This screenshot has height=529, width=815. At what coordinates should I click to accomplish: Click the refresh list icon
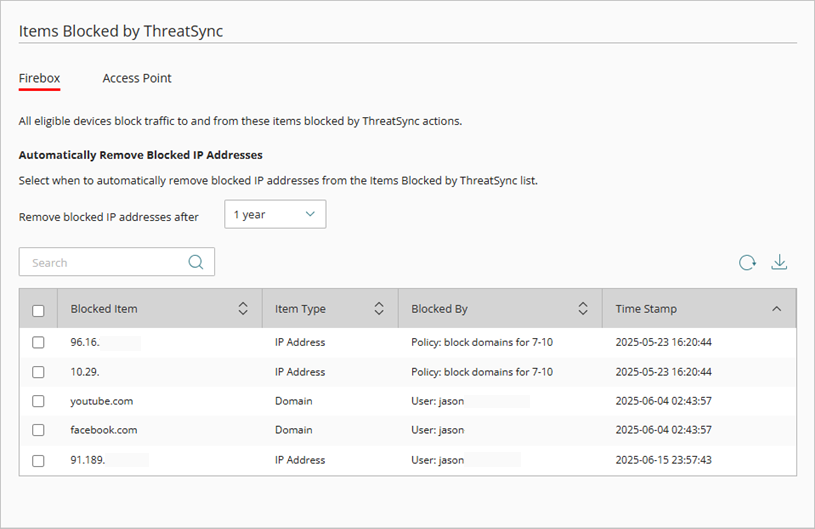click(x=747, y=263)
